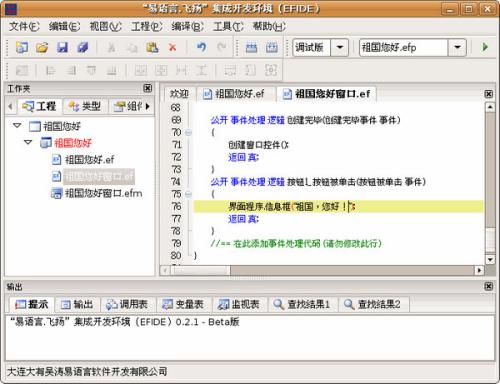Click the Save floppy disk icon
Viewport: 500px width, 384px height.
click(x=62, y=47)
